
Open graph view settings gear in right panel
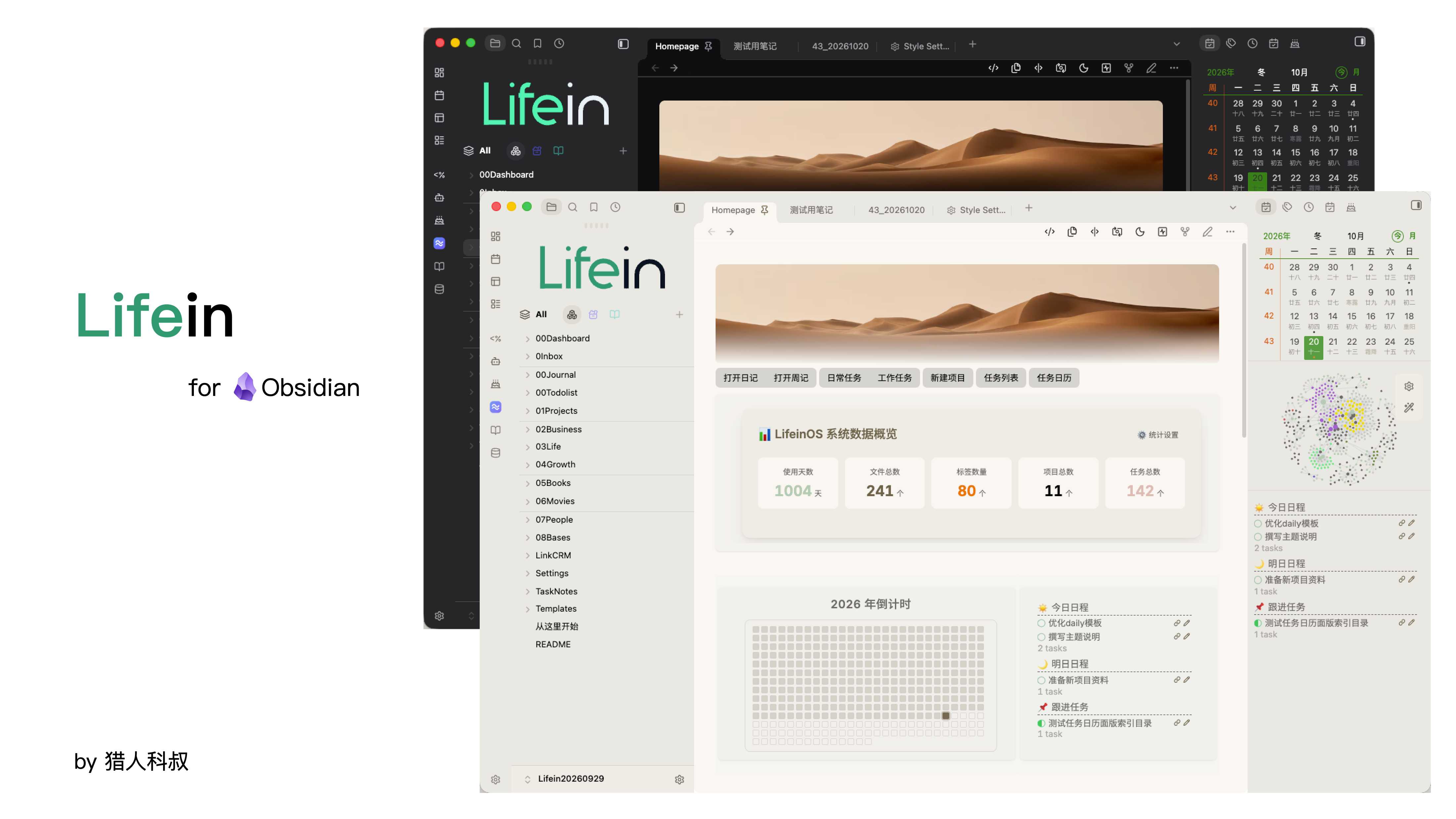[x=1409, y=387]
